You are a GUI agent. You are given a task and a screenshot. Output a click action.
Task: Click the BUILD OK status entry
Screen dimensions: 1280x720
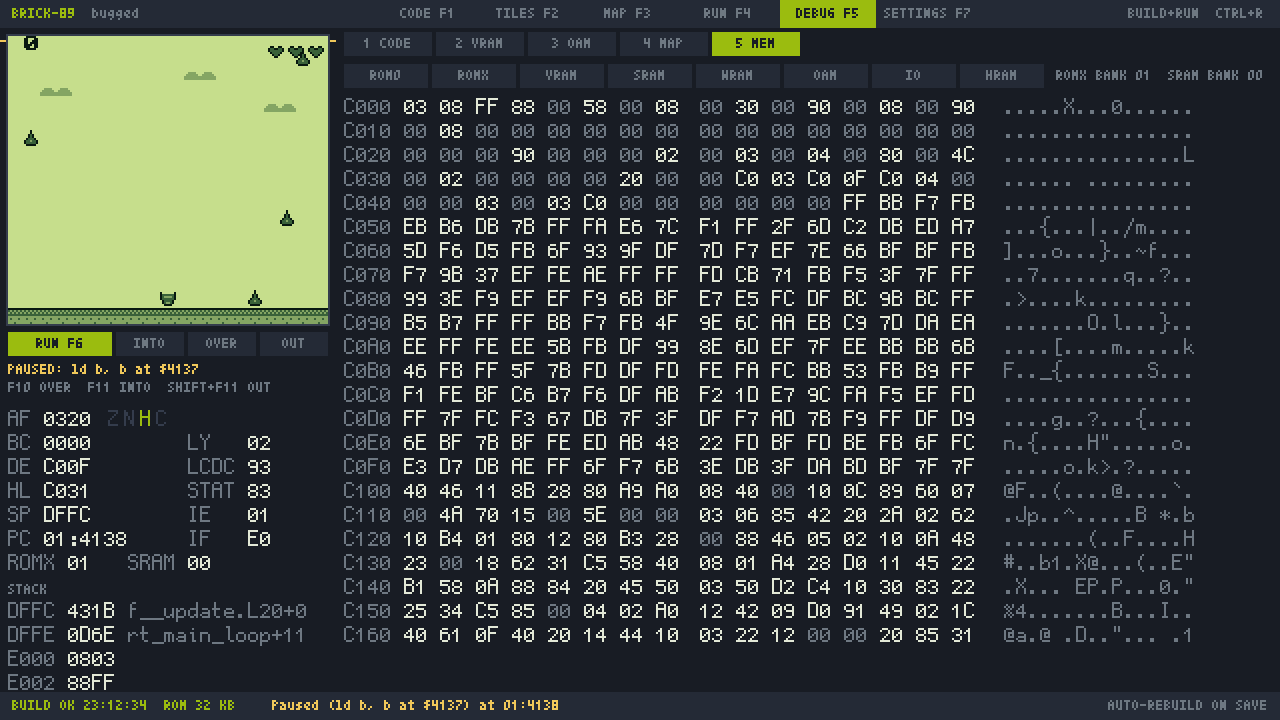pos(79,705)
